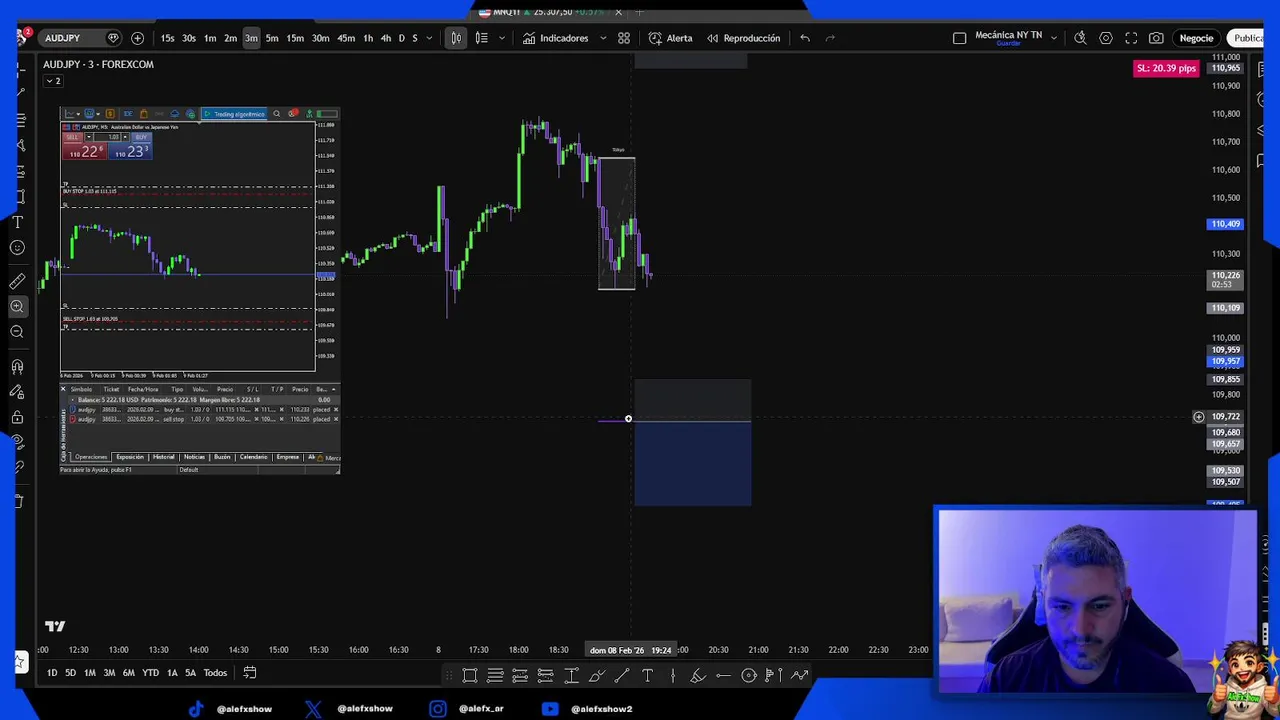Select the text T drawing tool
Image resolution: width=1280 pixels, height=720 pixels.
coord(17,222)
